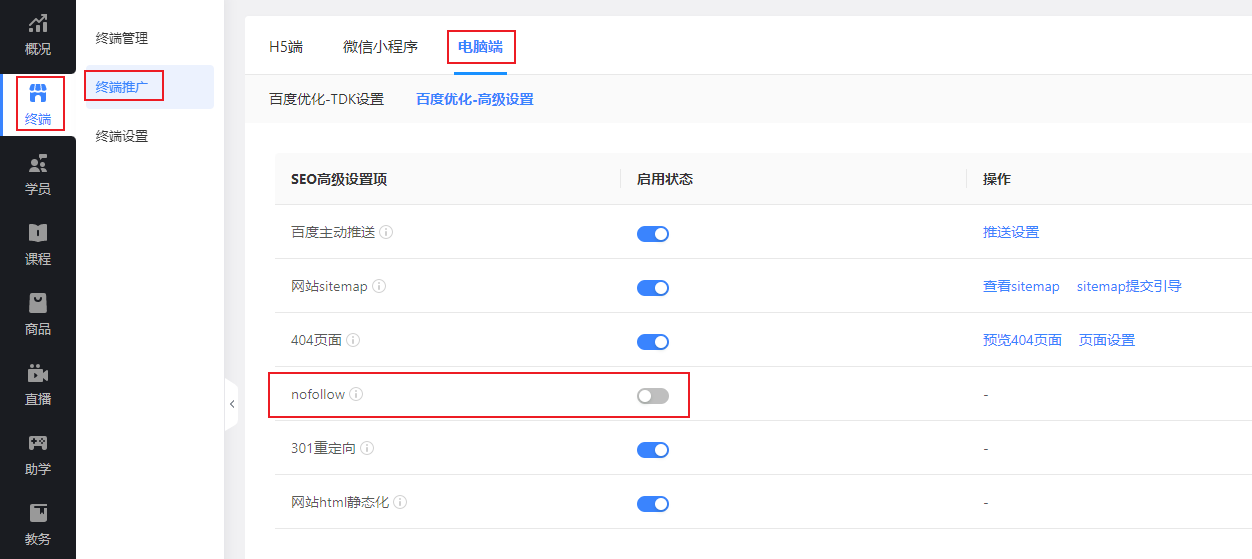Viewport: 1252px width, 559px height.
Task: Disable the 404页面 switch
Action: pos(653,342)
